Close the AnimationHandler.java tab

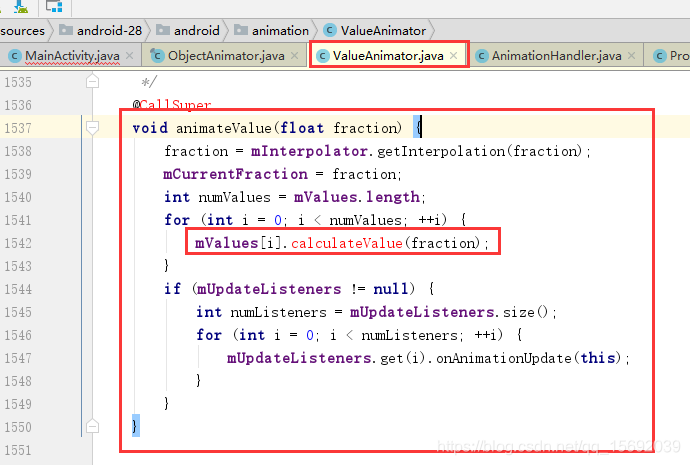[631, 56]
